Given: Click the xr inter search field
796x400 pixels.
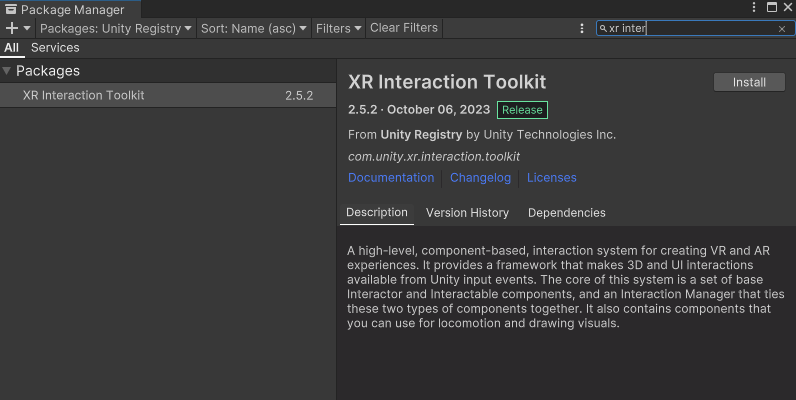Looking at the screenshot, I should 694,28.
